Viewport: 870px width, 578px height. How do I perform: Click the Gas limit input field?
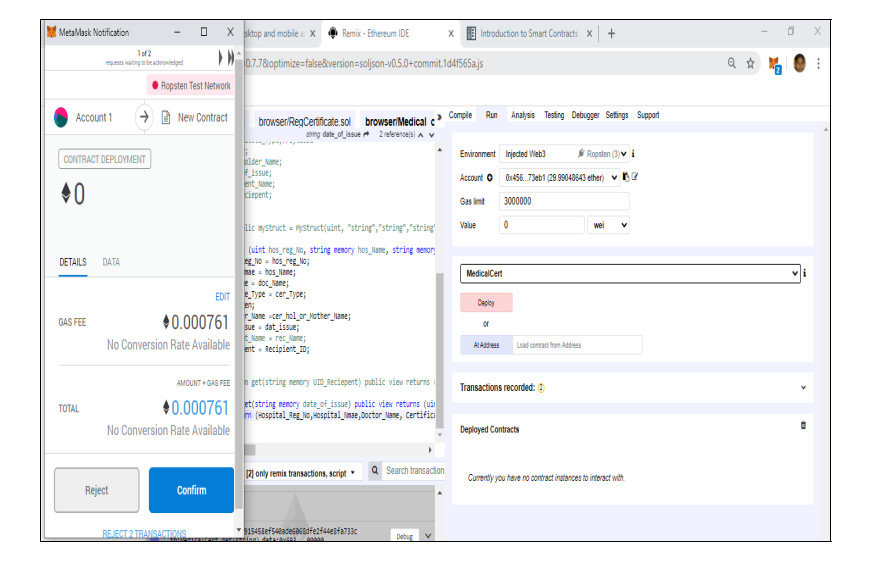(565, 201)
